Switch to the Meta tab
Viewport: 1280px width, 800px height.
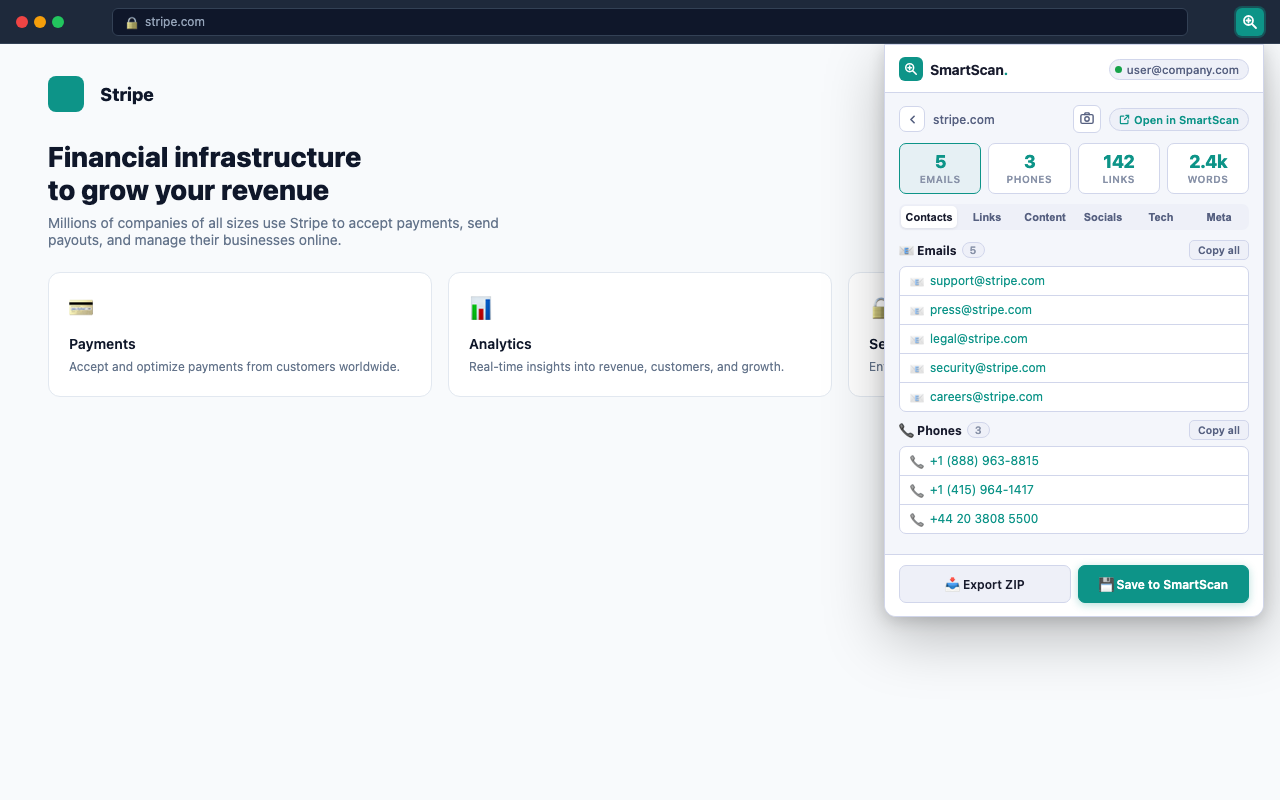tap(1219, 217)
